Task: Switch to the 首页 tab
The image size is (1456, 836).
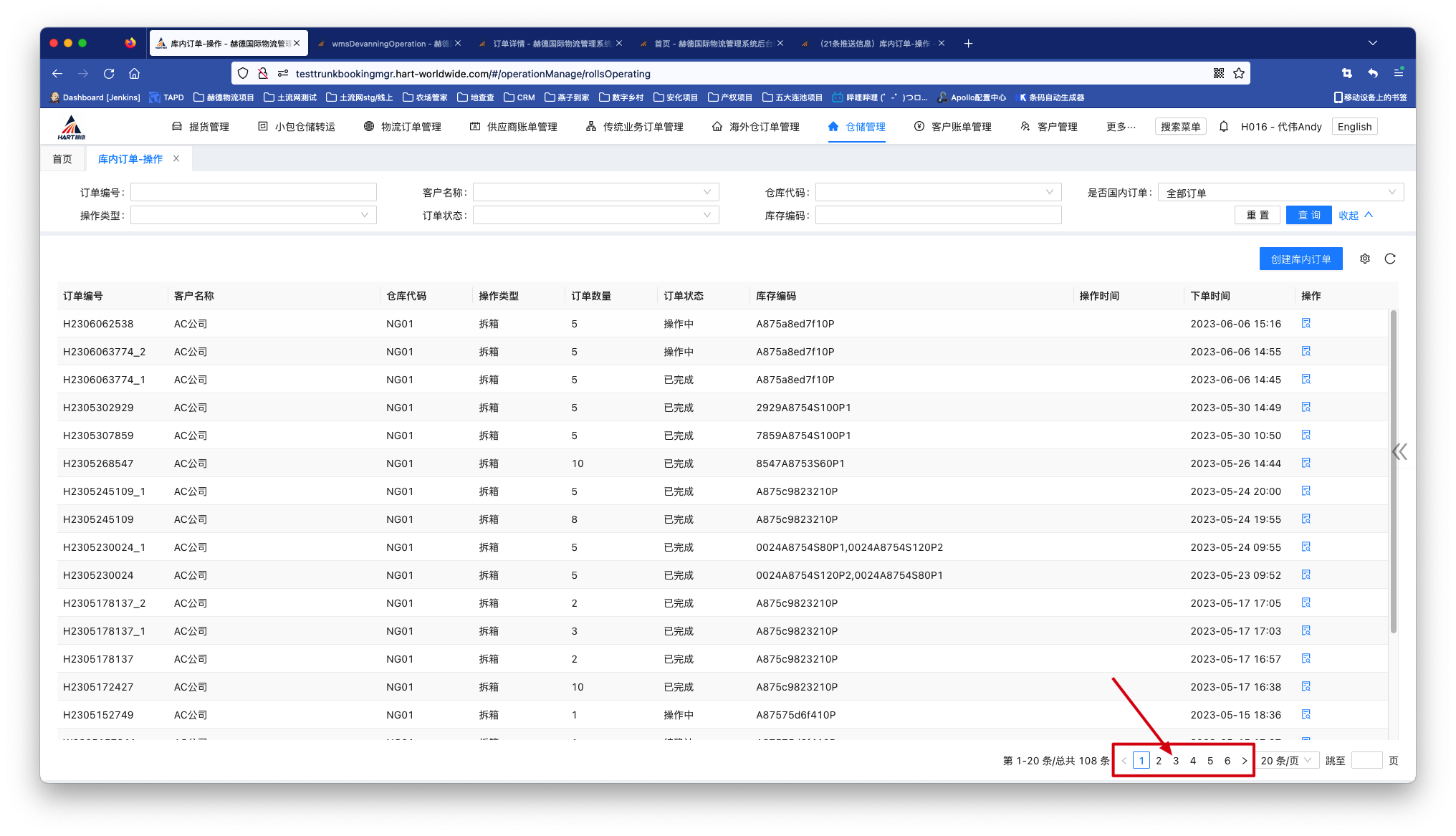Action: point(62,159)
